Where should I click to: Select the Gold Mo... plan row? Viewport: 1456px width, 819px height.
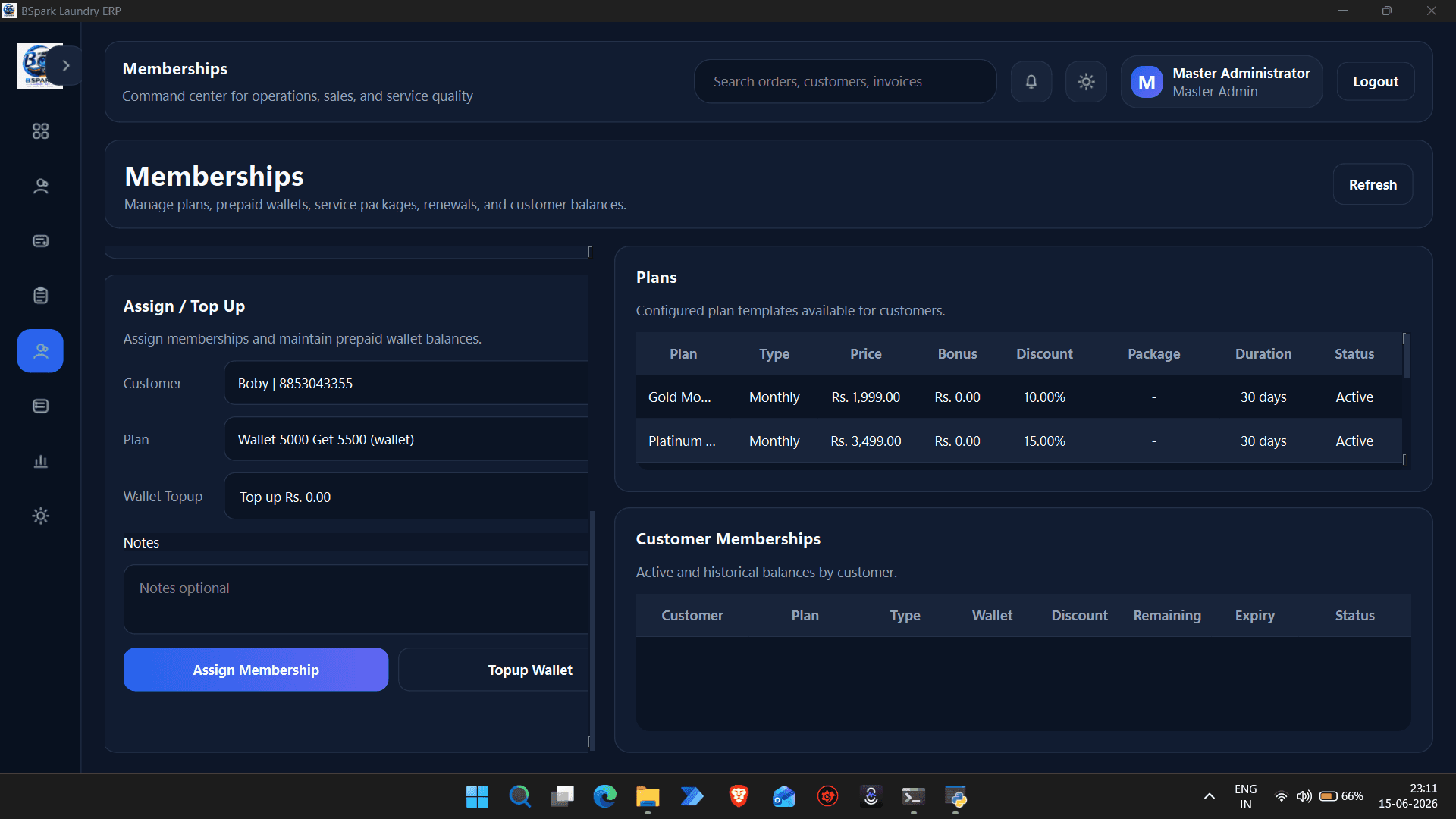pos(1019,397)
